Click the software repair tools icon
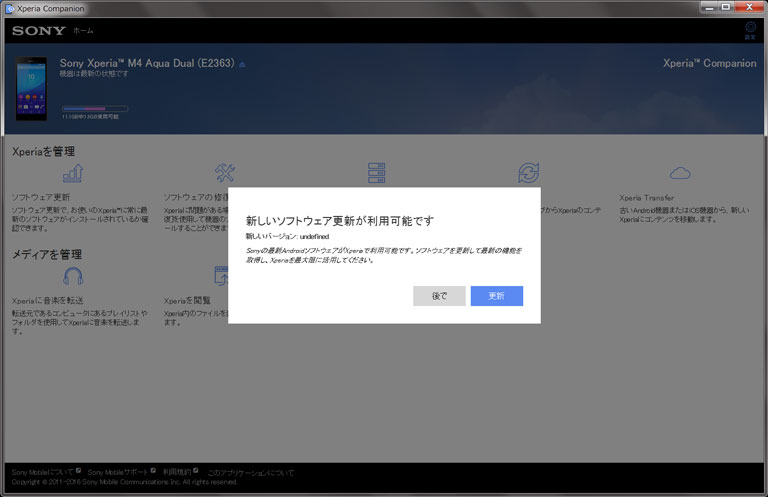 pyautogui.click(x=225, y=173)
